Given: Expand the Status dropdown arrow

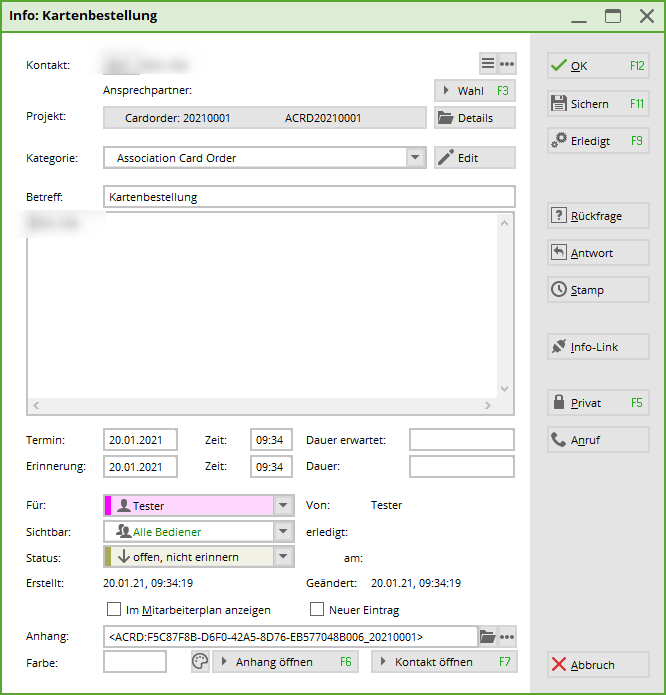Looking at the screenshot, I should click(x=283, y=557).
